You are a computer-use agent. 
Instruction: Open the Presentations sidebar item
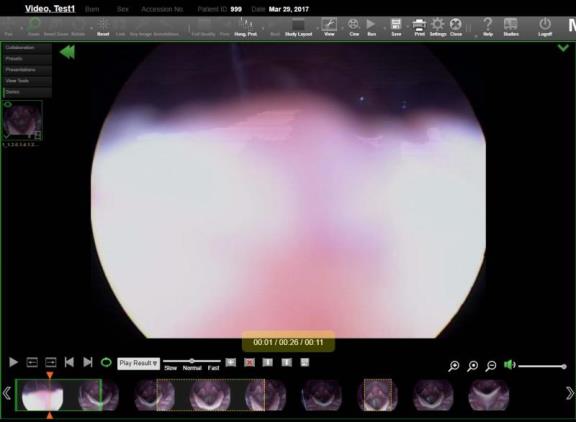pyautogui.click(x=27, y=70)
